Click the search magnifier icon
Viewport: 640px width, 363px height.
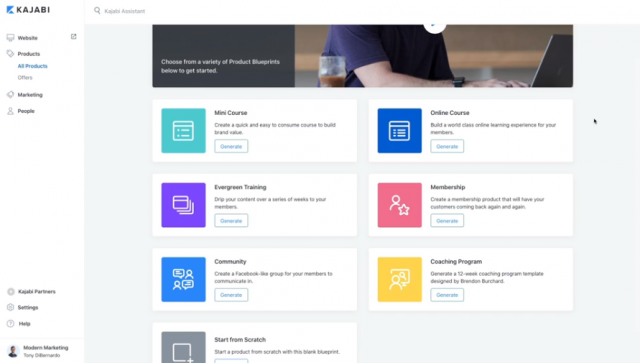click(x=97, y=11)
